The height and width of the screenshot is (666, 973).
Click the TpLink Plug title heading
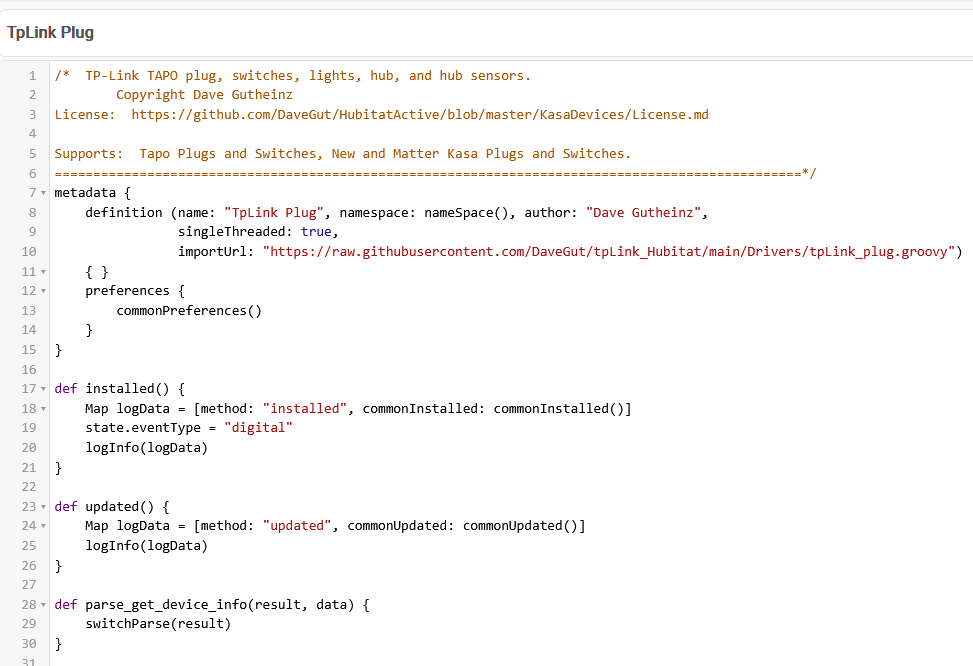pos(50,32)
